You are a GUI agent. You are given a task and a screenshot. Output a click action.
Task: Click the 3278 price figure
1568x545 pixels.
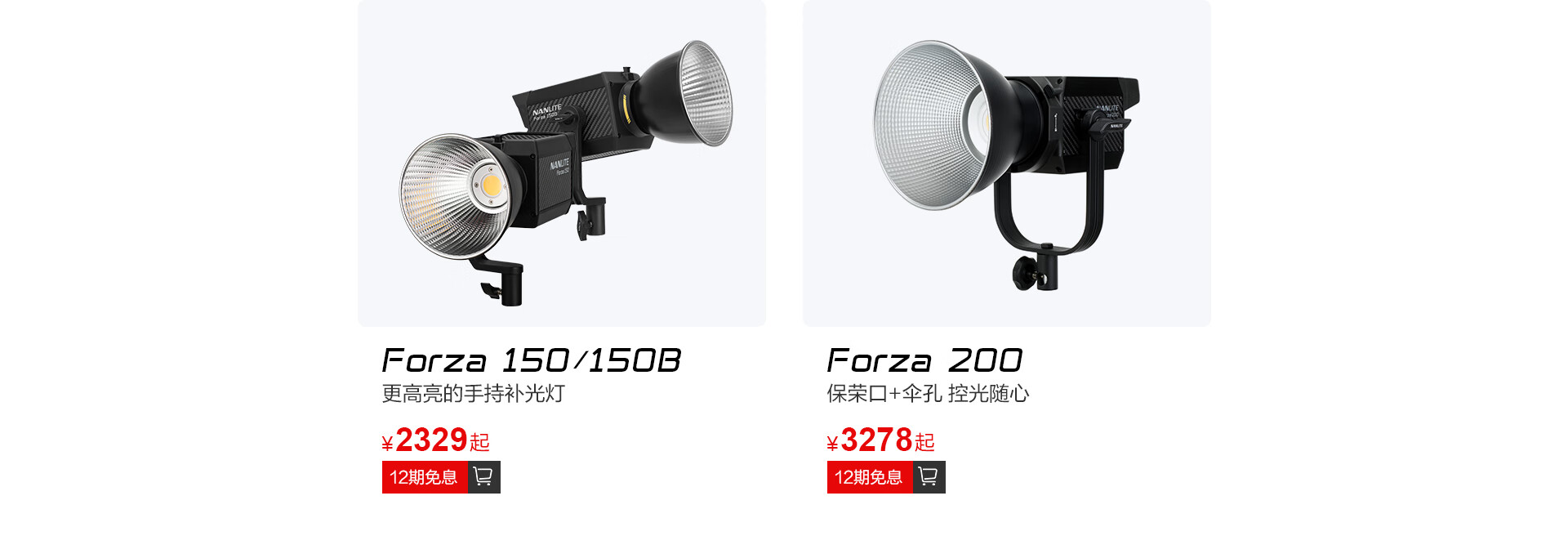pos(876,440)
